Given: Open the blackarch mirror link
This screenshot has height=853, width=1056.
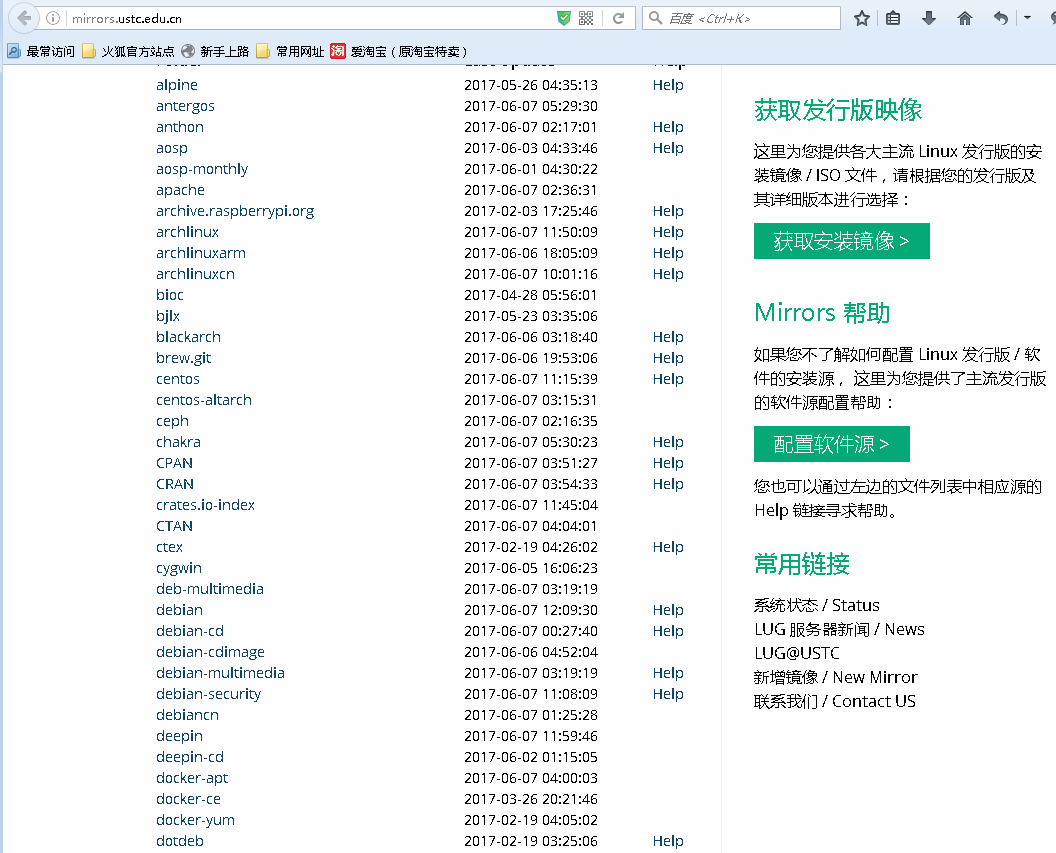Looking at the screenshot, I should (x=188, y=337).
